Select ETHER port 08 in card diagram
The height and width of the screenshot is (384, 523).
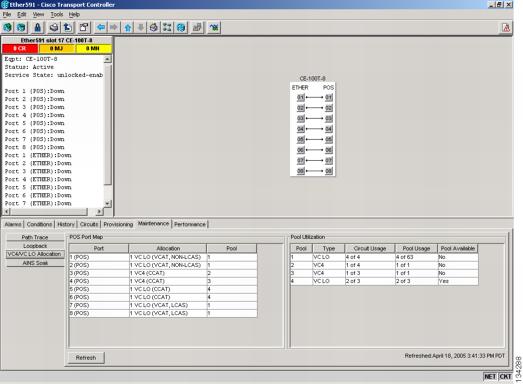click(301, 171)
